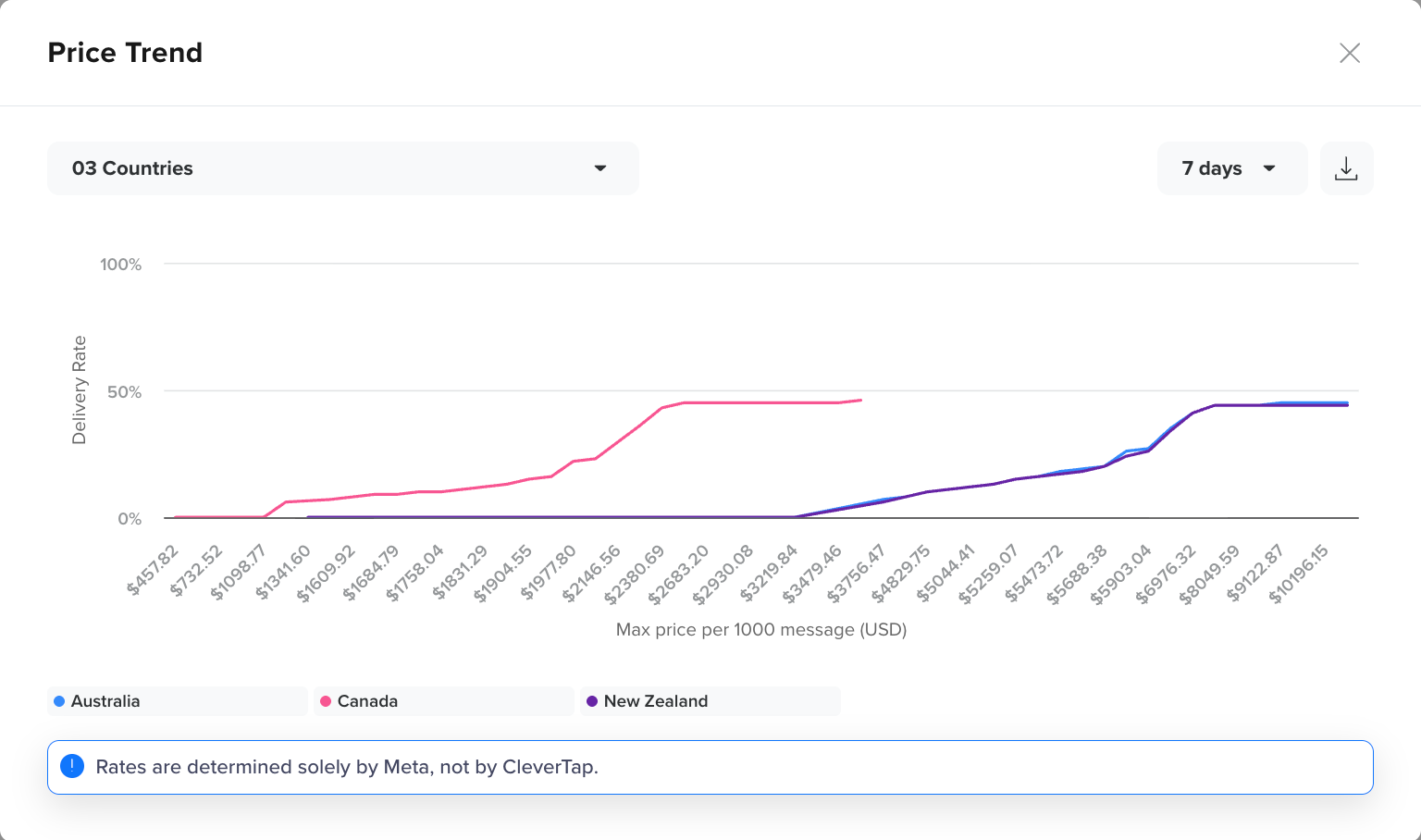Toggle New Zealand series in legend
Screen dimensions: 1421x840
710,701
